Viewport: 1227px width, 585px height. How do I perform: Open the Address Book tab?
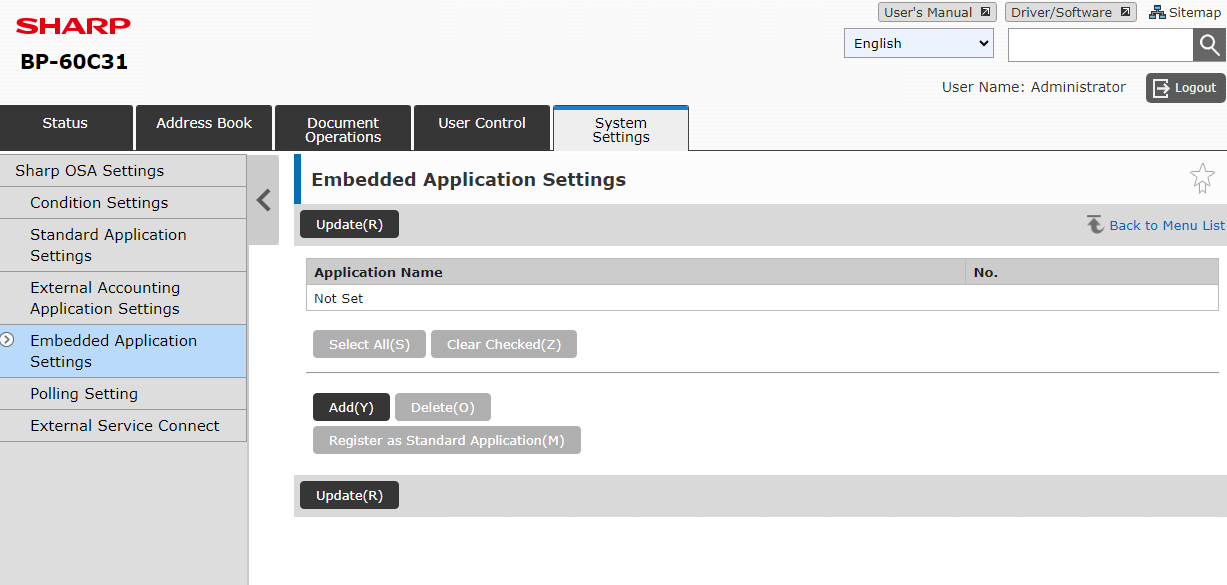204,124
